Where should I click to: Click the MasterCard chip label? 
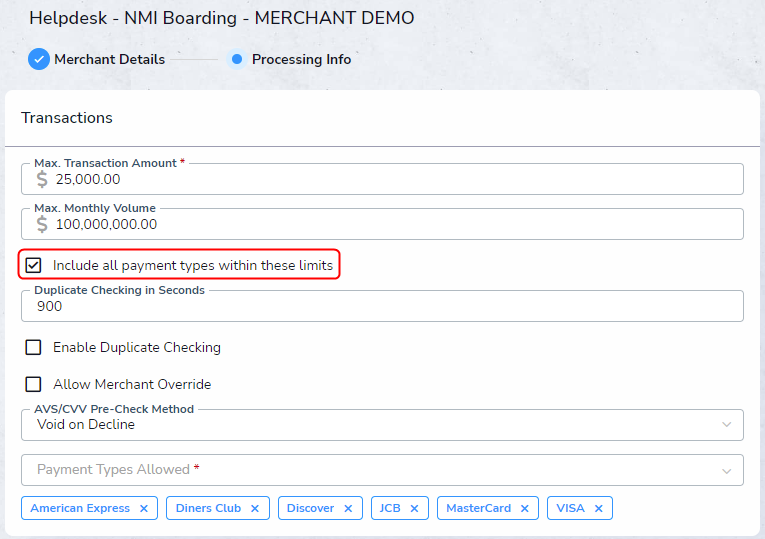479,508
